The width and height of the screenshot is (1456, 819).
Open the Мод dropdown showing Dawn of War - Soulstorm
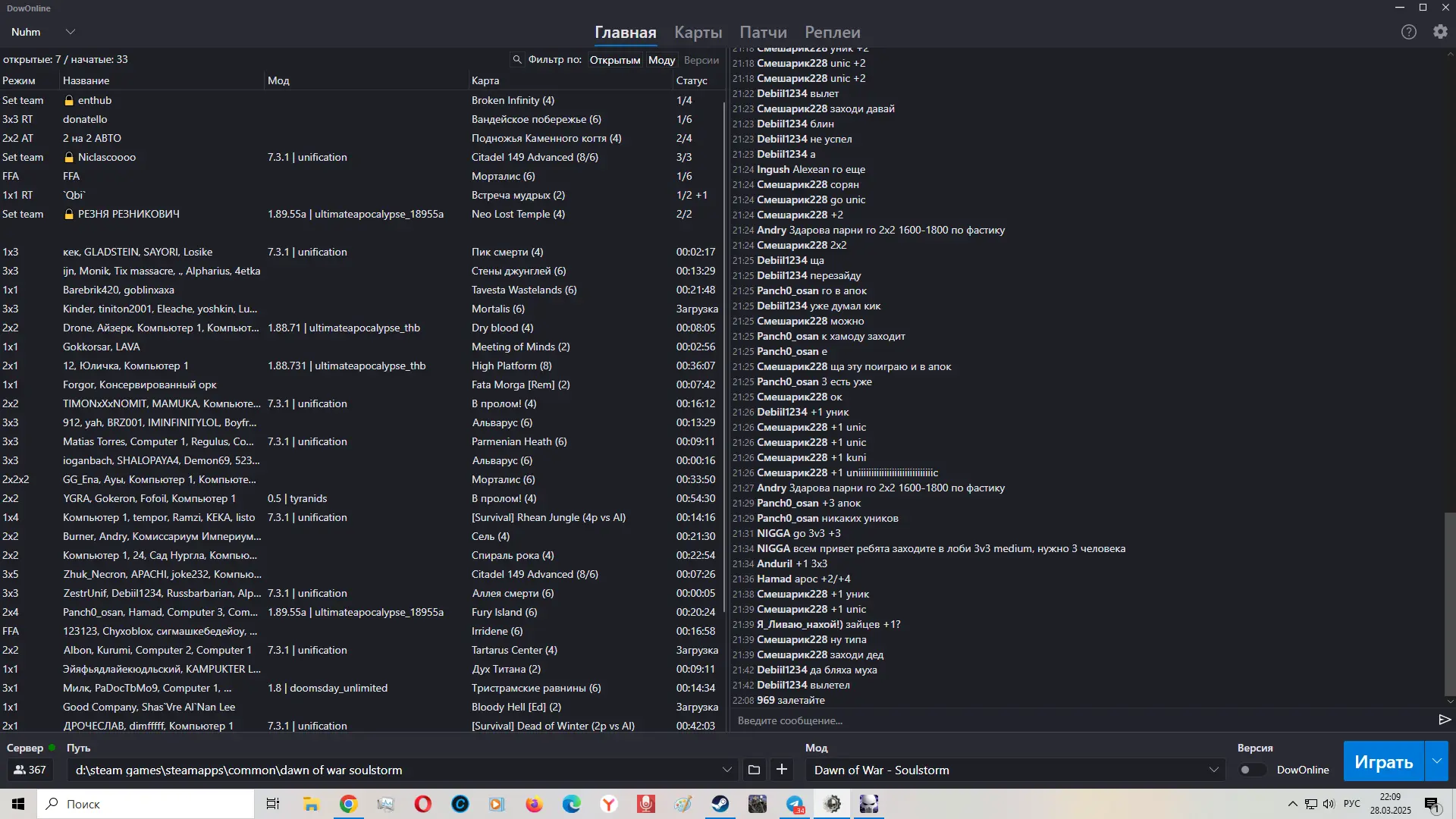1016,770
